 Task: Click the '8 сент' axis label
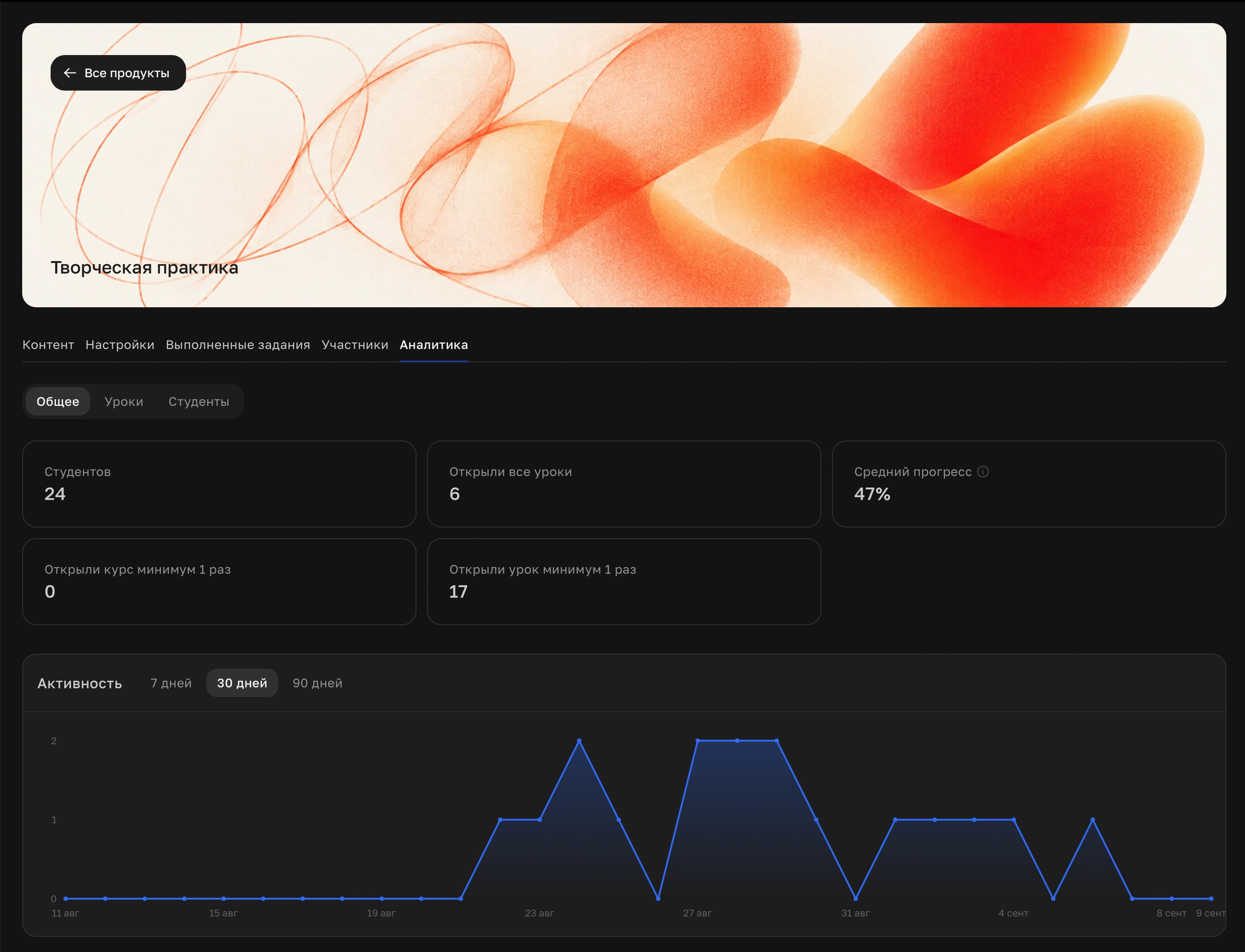(1171, 913)
